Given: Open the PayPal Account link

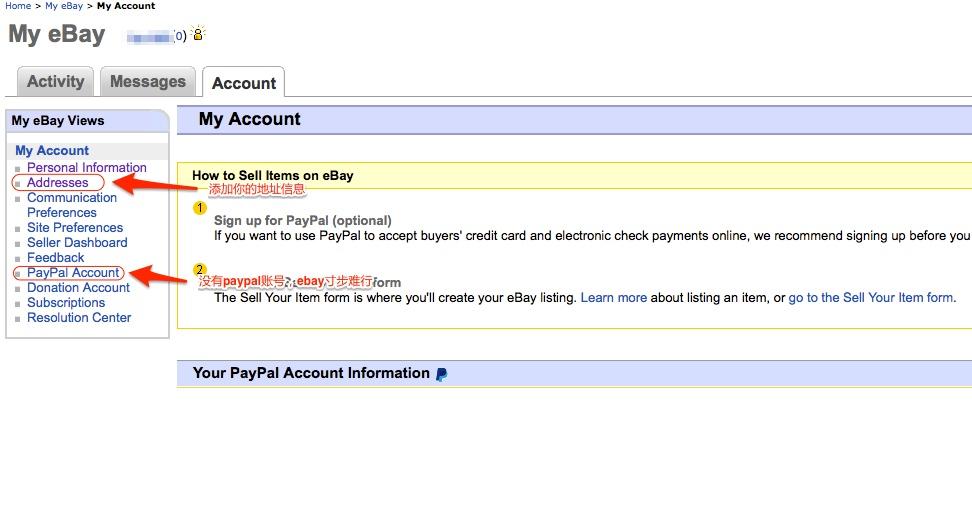Looking at the screenshot, I should tap(73, 272).
